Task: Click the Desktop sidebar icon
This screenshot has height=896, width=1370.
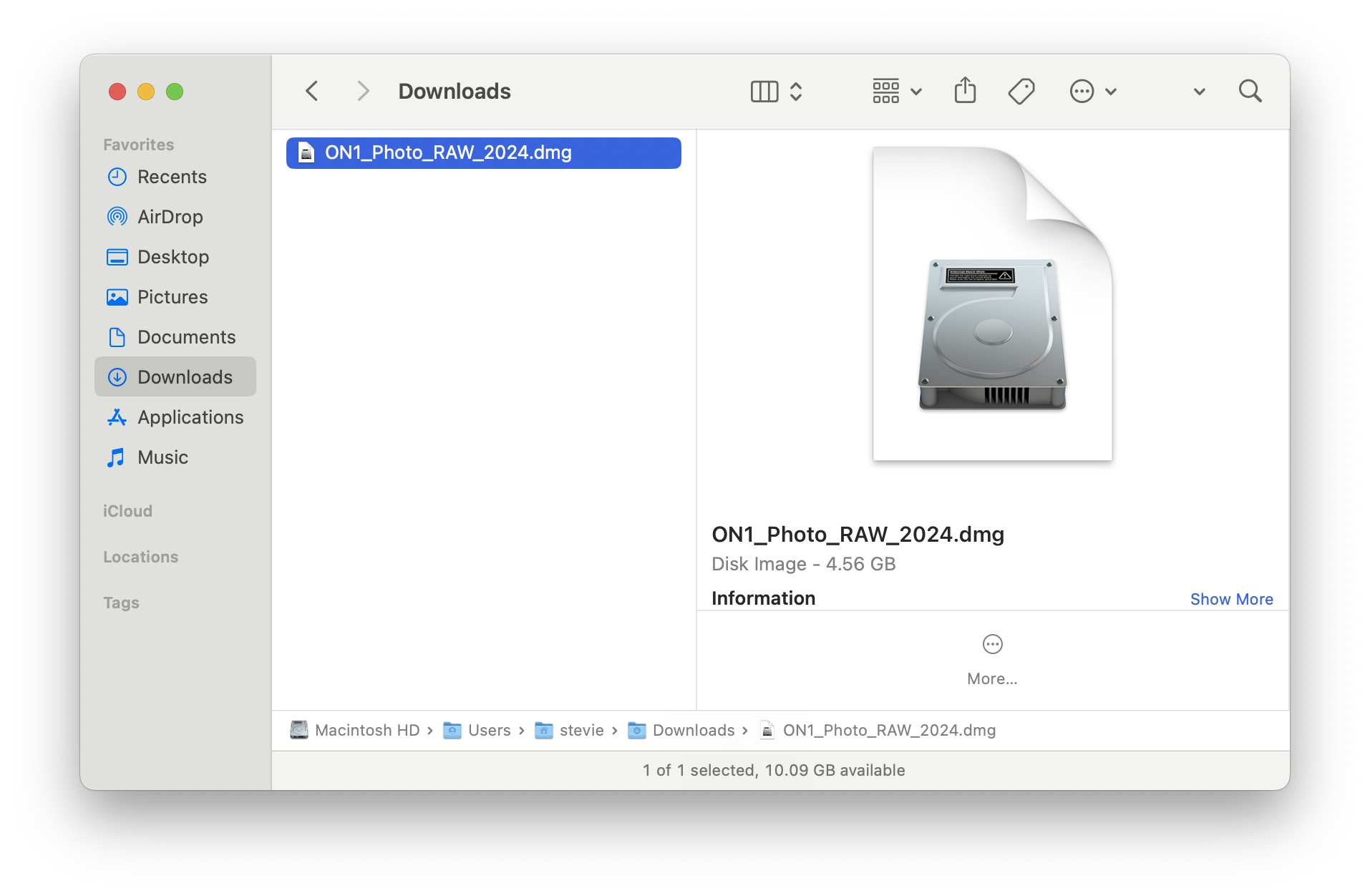Action: 117,257
